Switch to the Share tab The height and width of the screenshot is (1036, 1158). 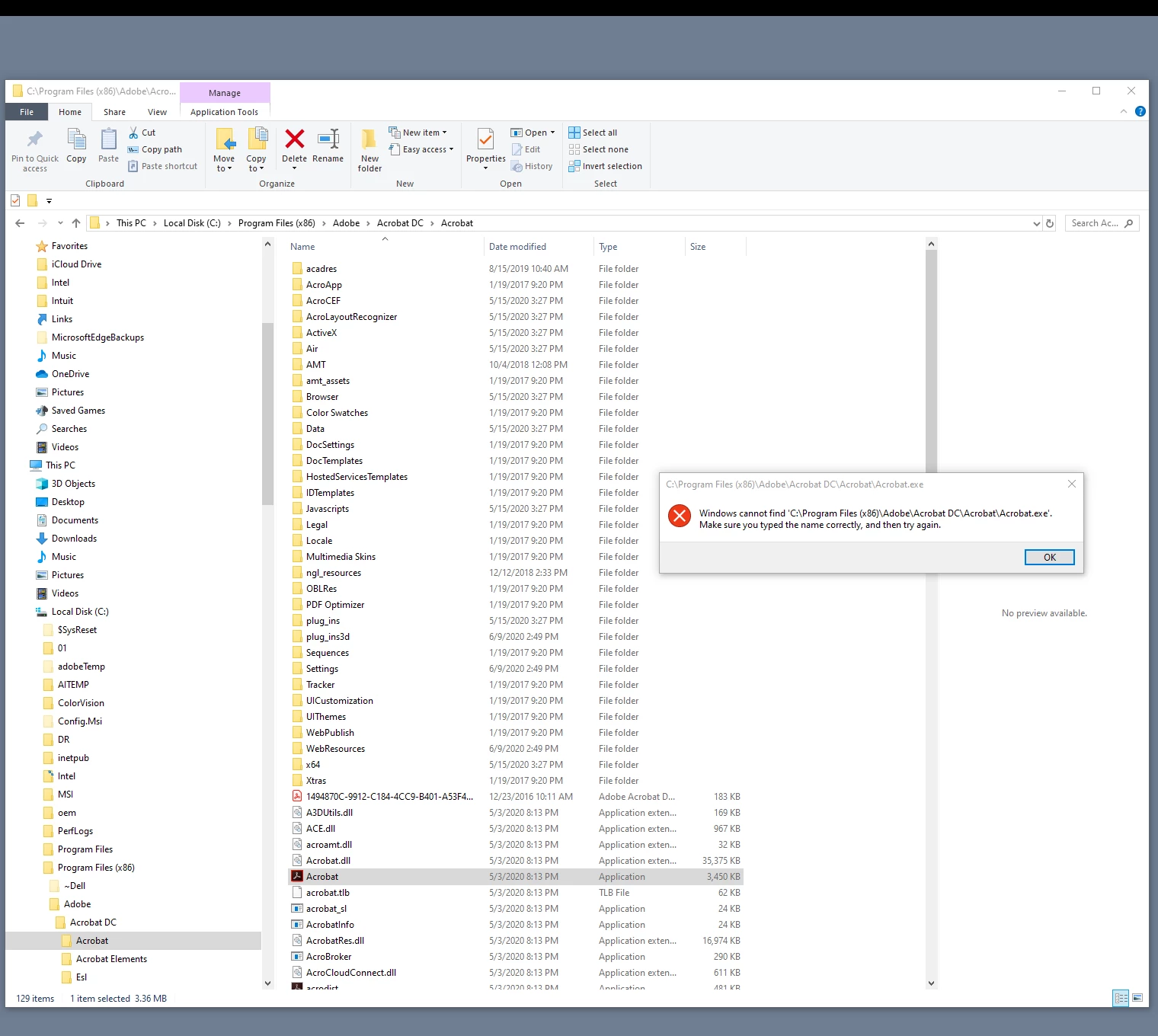[115, 112]
